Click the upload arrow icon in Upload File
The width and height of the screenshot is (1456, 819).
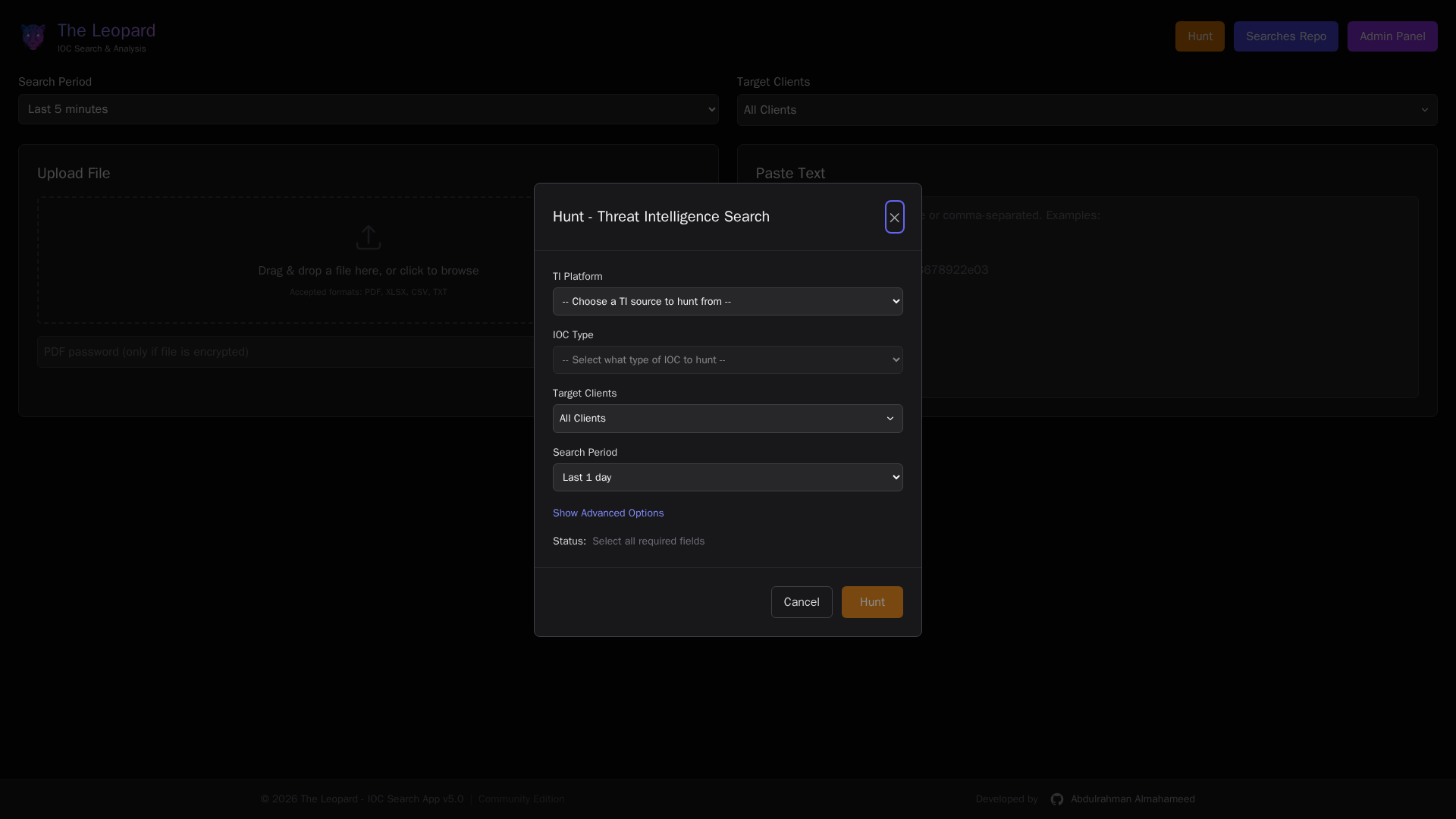[369, 237]
